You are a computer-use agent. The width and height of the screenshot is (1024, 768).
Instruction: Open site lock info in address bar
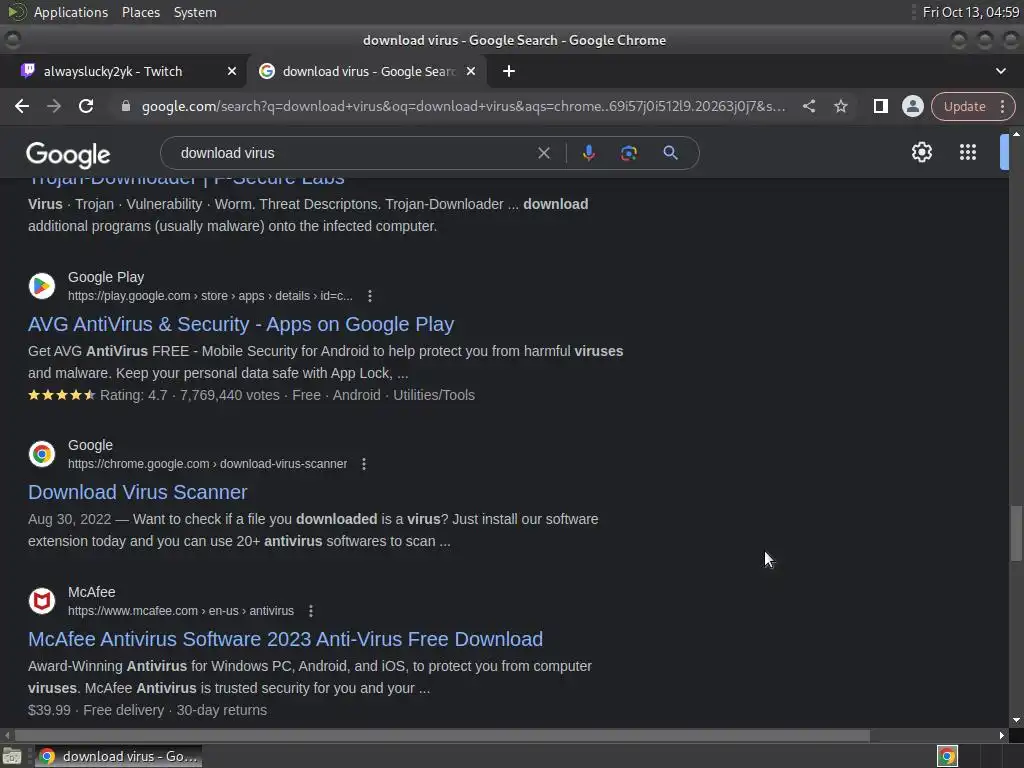click(x=126, y=106)
